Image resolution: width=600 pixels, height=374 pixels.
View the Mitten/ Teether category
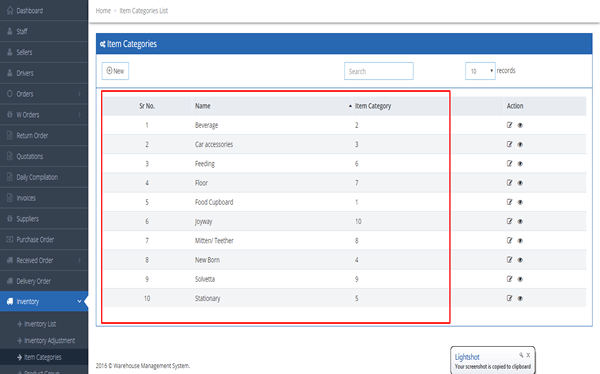[x=520, y=240]
